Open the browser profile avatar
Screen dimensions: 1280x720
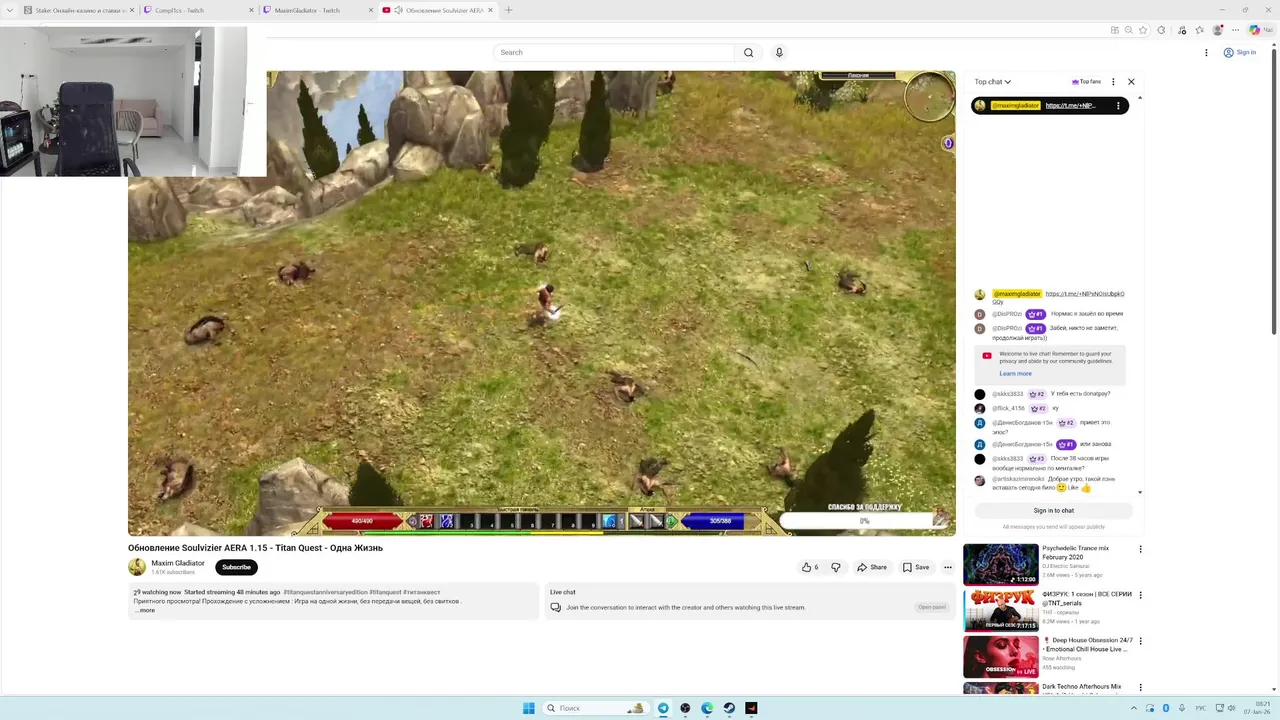[1217, 30]
